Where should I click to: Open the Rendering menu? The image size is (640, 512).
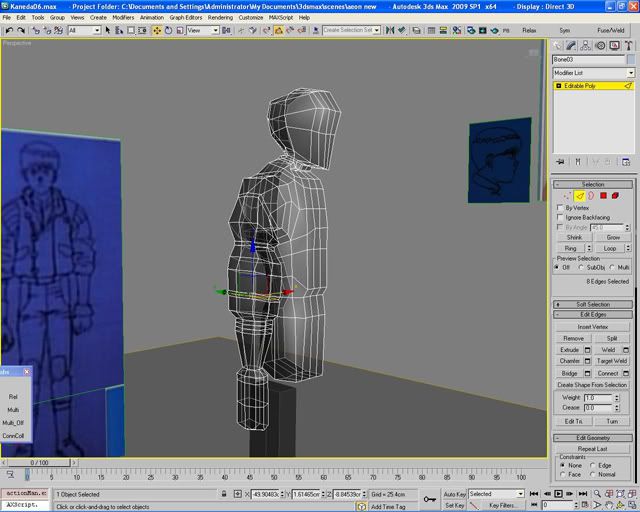(x=219, y=17)
